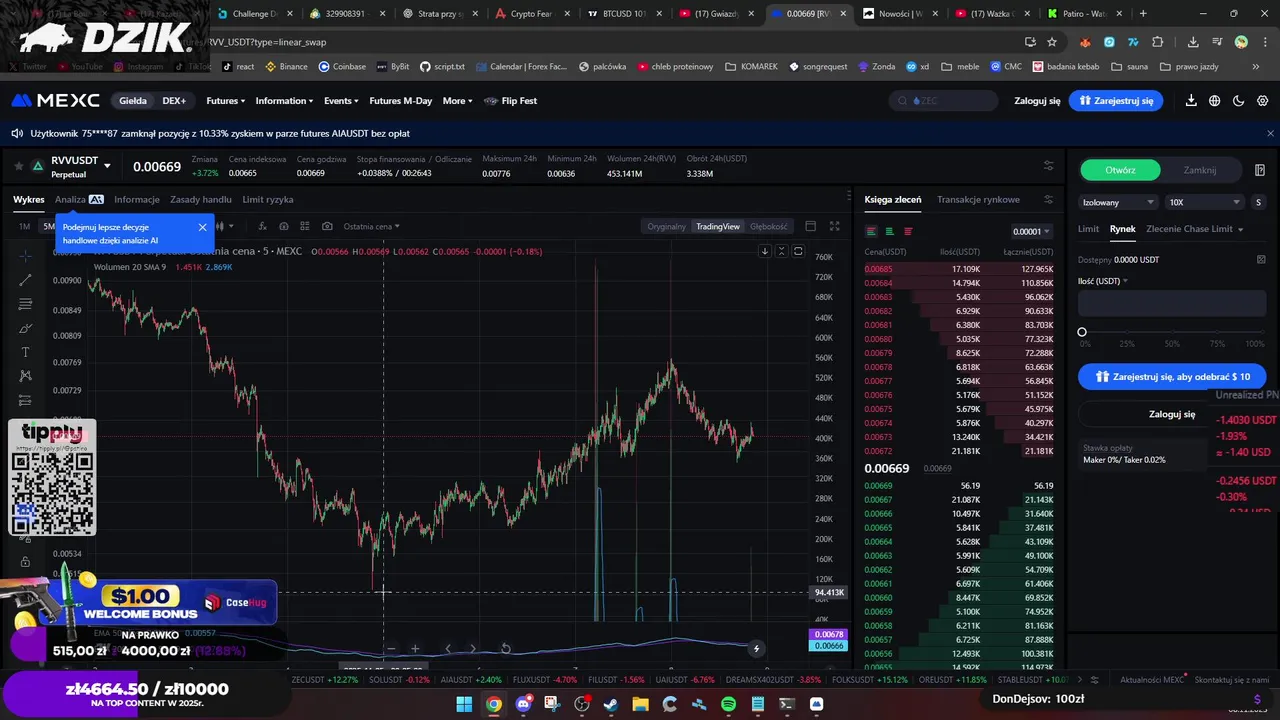The image size is (1280, 720).
Task: Select the Fibonacci retracement tool
Action: tap(26, 304)
